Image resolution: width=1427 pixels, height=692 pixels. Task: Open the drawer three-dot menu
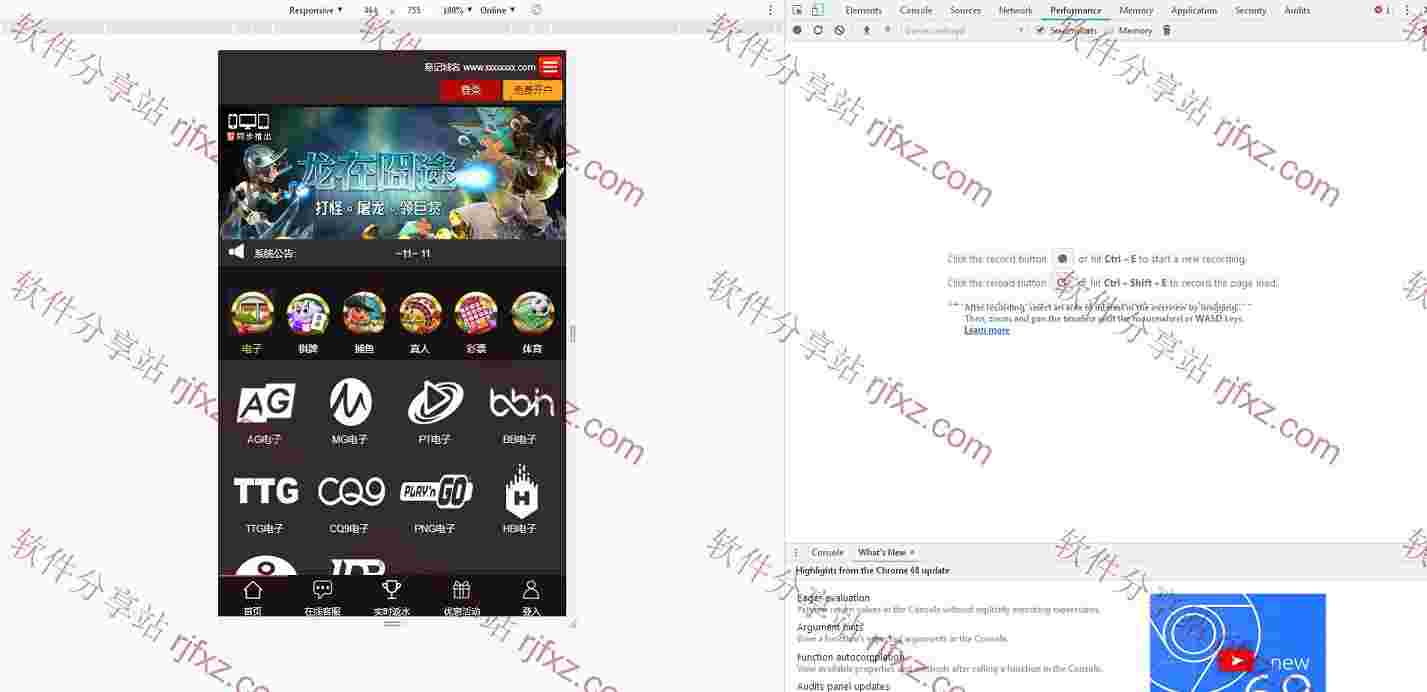[x=796, y=552]
